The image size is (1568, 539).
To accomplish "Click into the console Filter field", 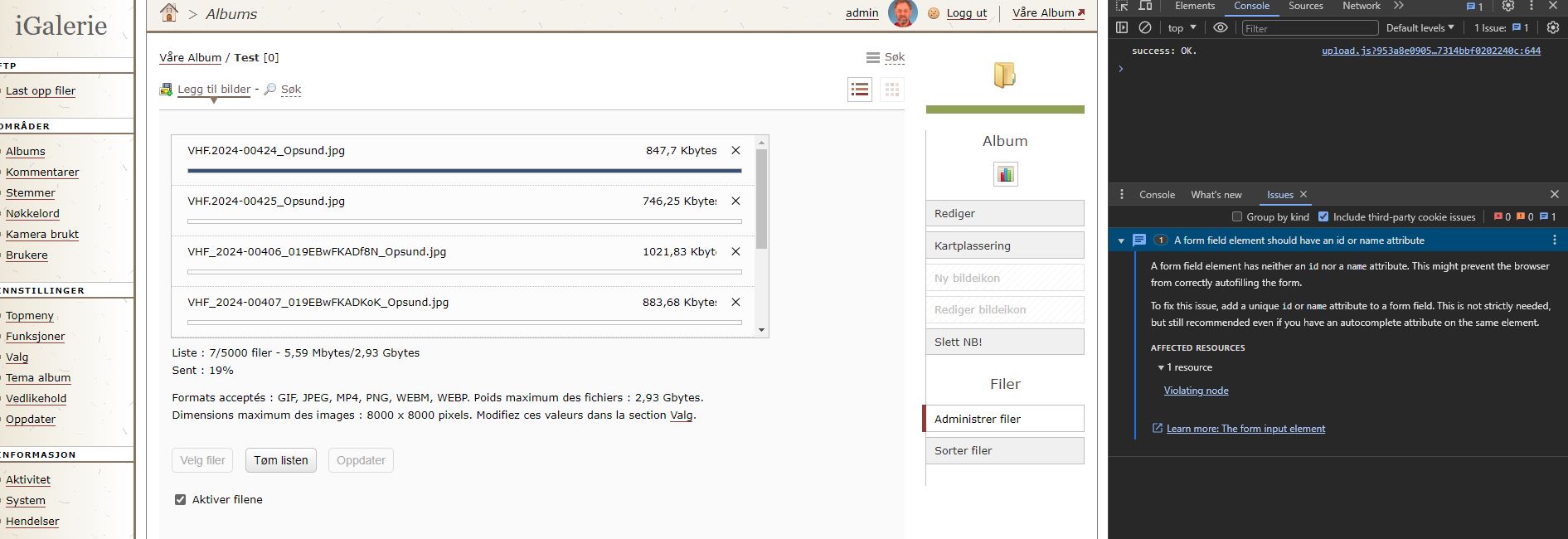I will (x=1309, y=28).
